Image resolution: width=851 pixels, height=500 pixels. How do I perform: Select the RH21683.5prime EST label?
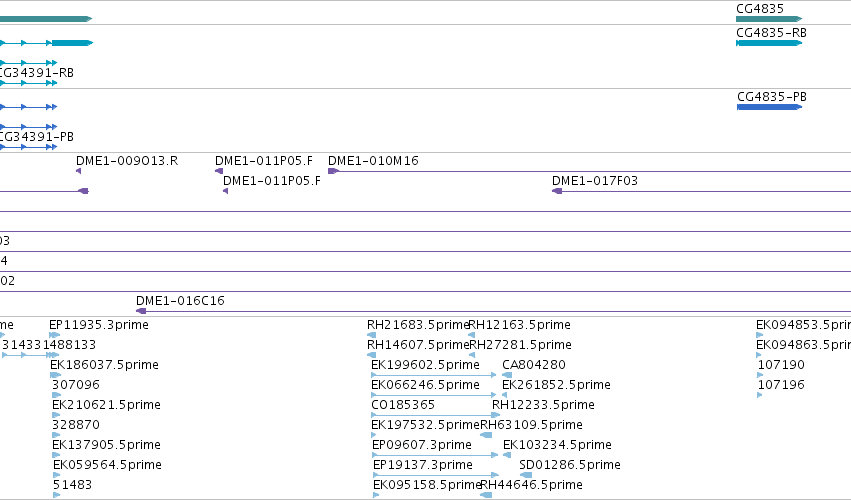pyautogui.click(x=418, y=325)
